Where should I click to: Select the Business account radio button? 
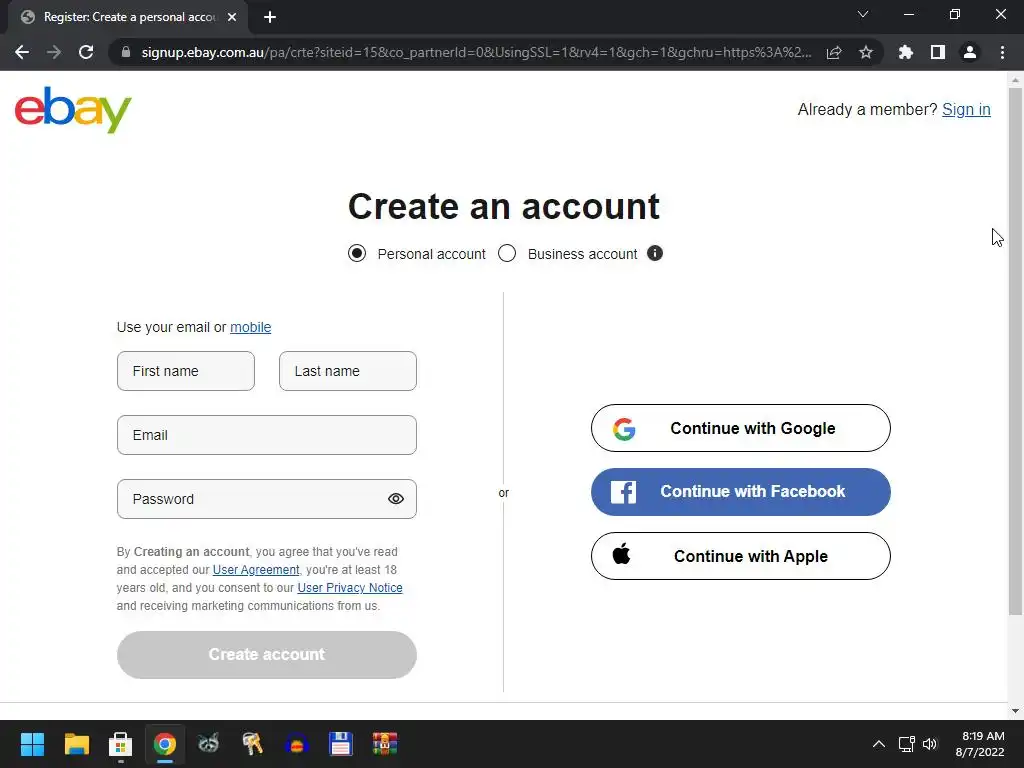click(x=507, y=253)
